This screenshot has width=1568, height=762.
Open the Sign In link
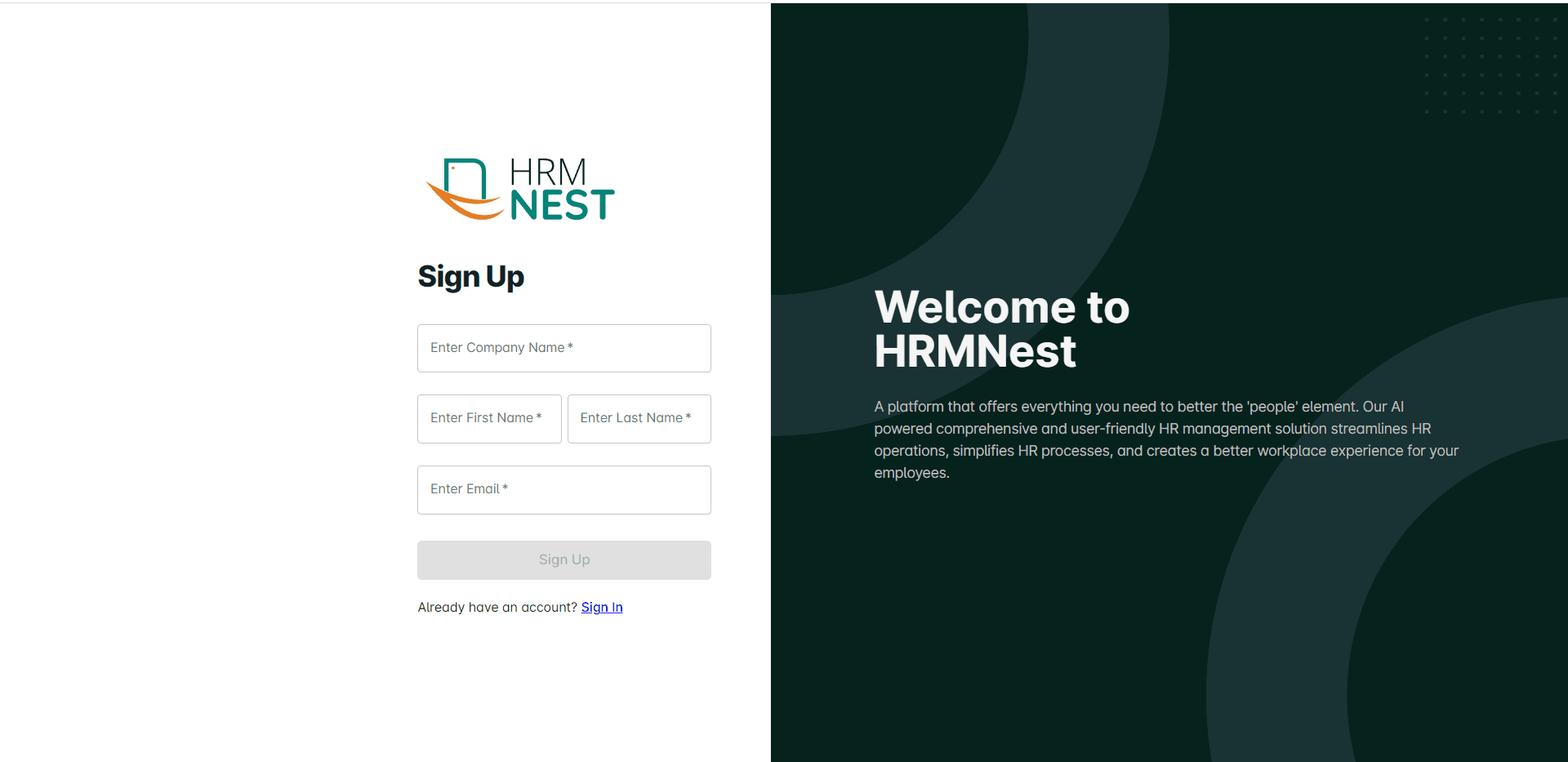pyautogui.click(x=601, y=607)
